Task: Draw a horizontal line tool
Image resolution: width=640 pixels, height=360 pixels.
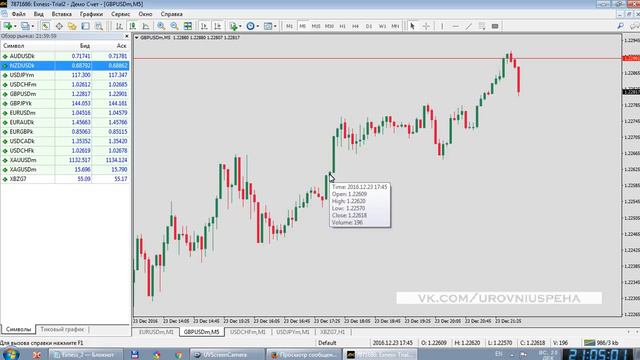Action: tap(456, 26)
